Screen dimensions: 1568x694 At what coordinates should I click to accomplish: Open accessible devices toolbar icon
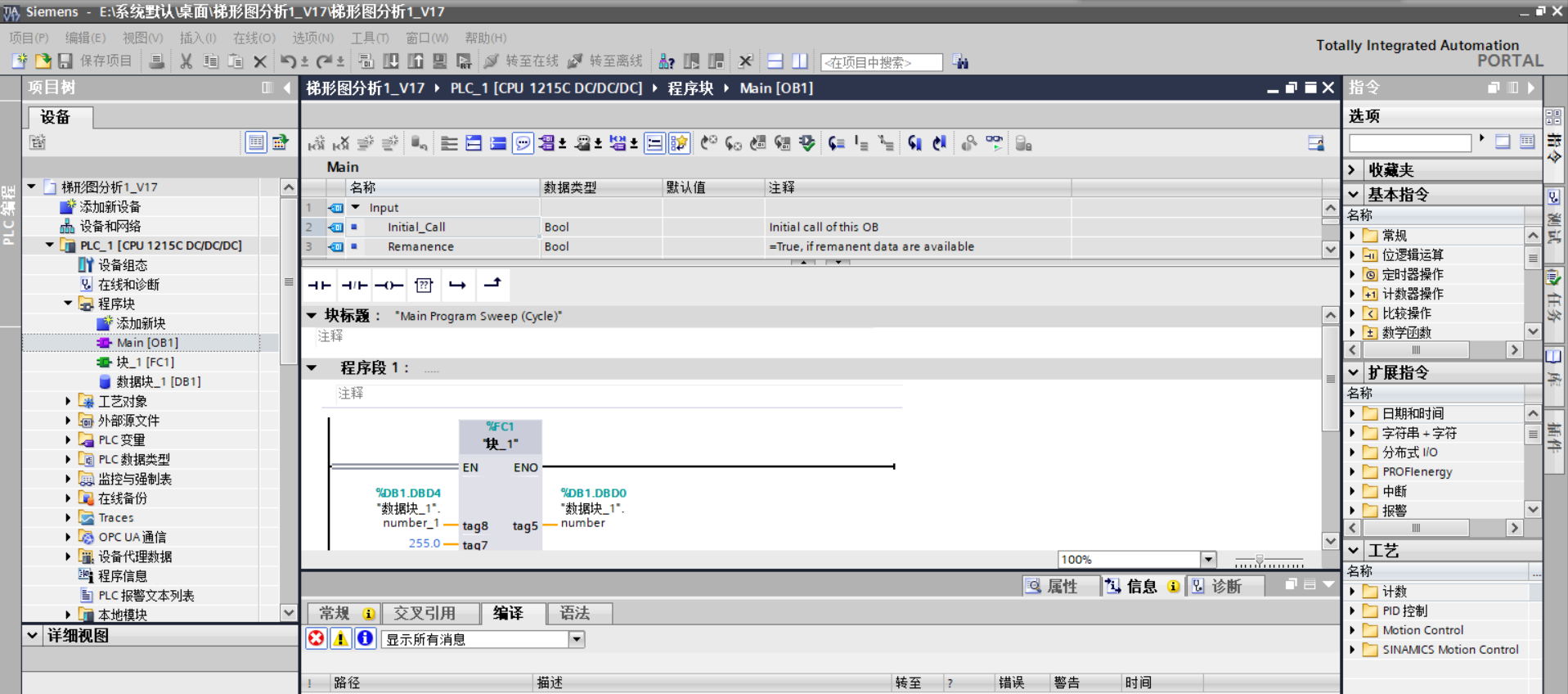click(x=667, y=61)
